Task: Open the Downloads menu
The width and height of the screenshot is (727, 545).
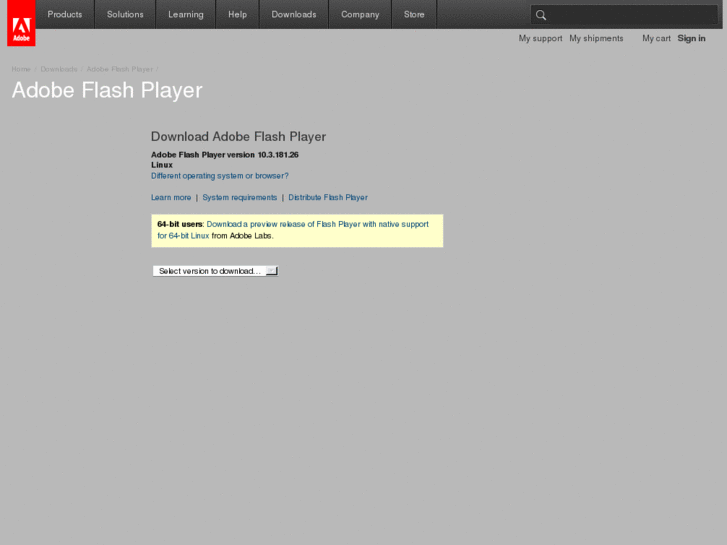Action: (x=294, y=14)
